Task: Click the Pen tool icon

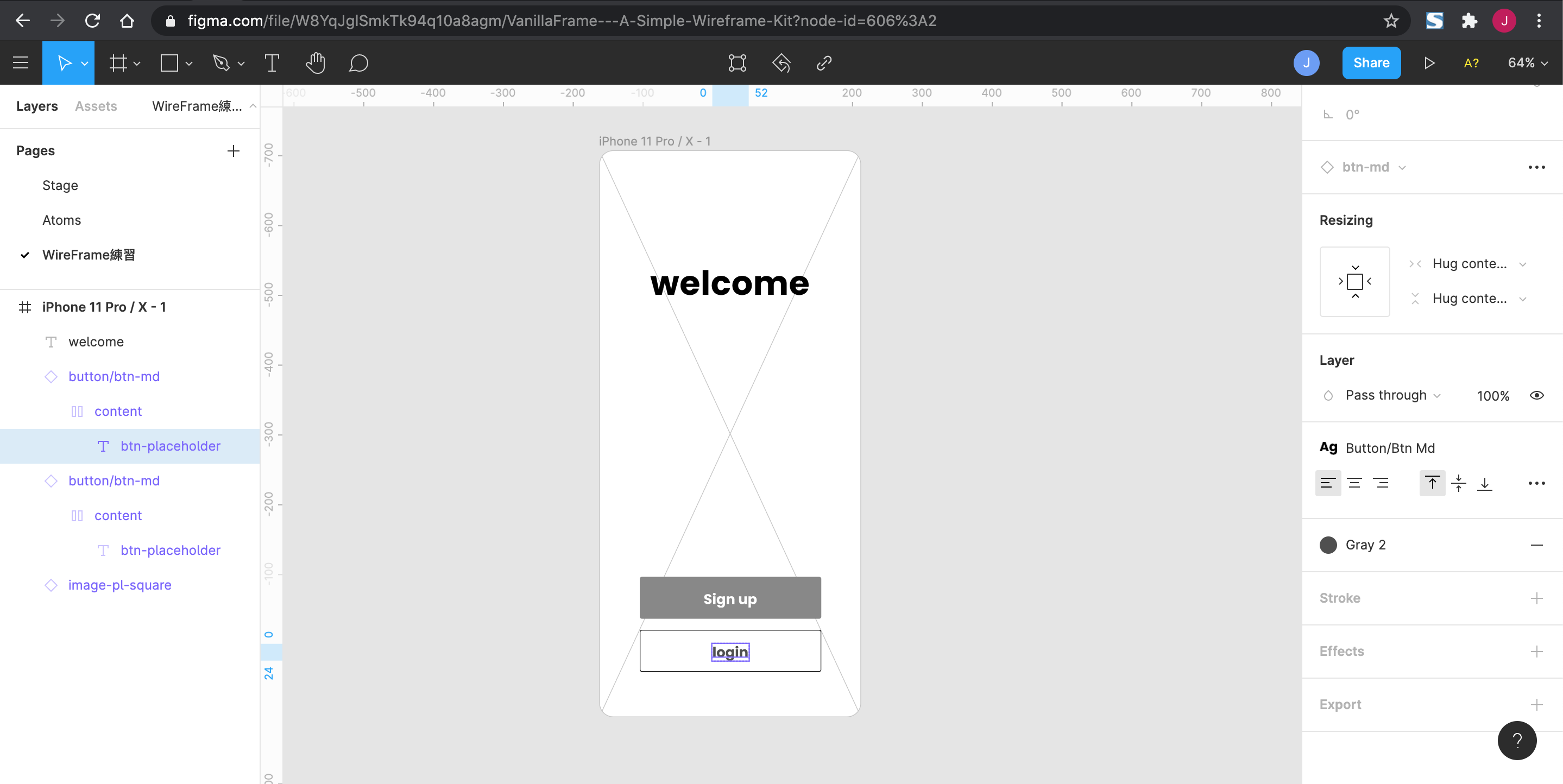Action: 222,63
